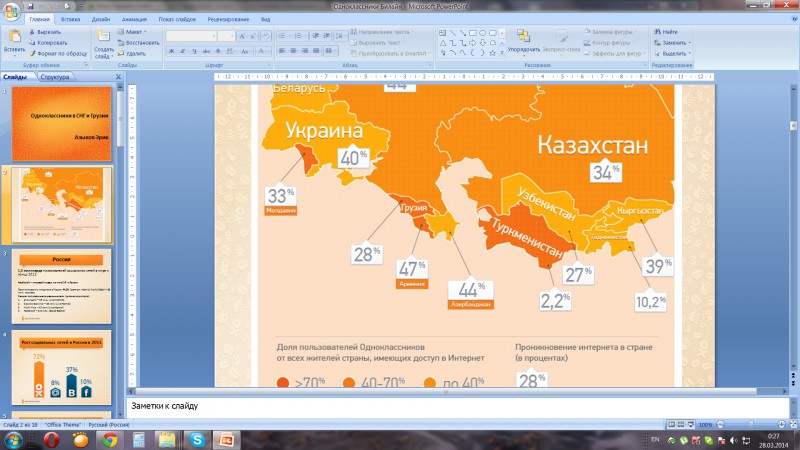Reset slide layout with Восстановить
The image size is (800, 450).
click(x=138, y=42)
